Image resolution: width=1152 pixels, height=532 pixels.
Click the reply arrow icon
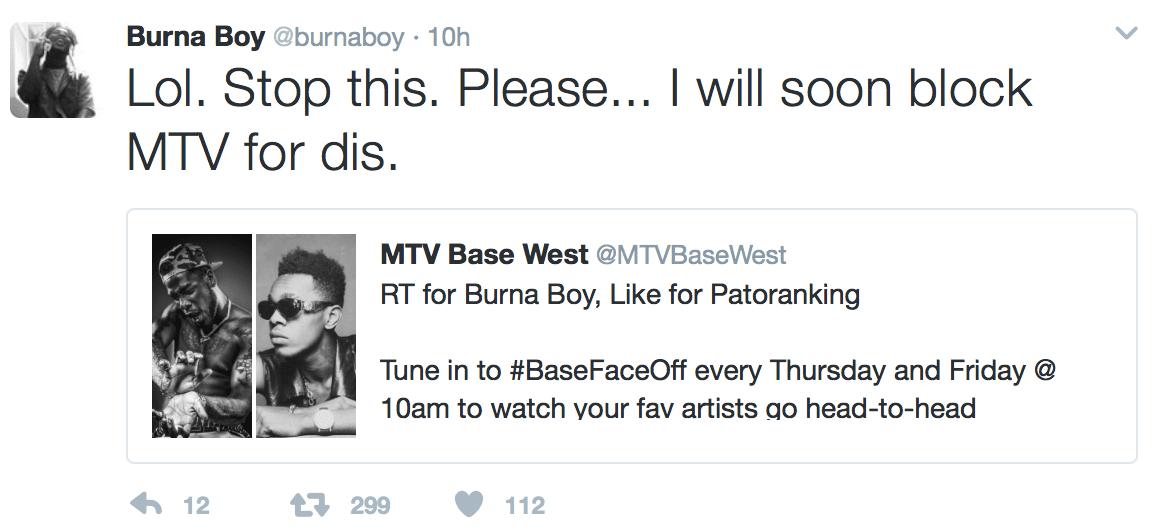146,505
